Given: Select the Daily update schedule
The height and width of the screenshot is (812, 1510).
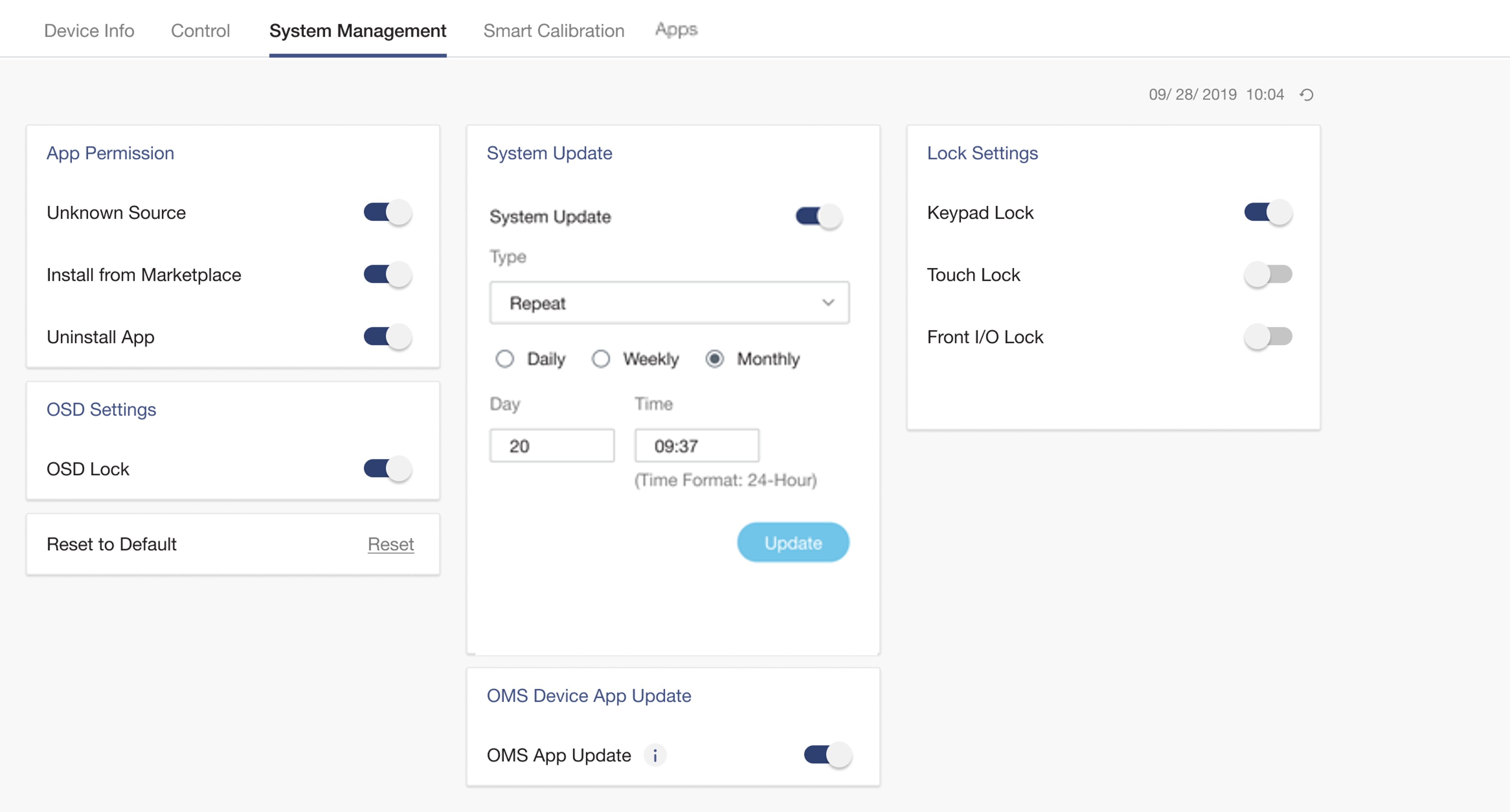Looking at the screenshot, I should [x=505, y=359].
